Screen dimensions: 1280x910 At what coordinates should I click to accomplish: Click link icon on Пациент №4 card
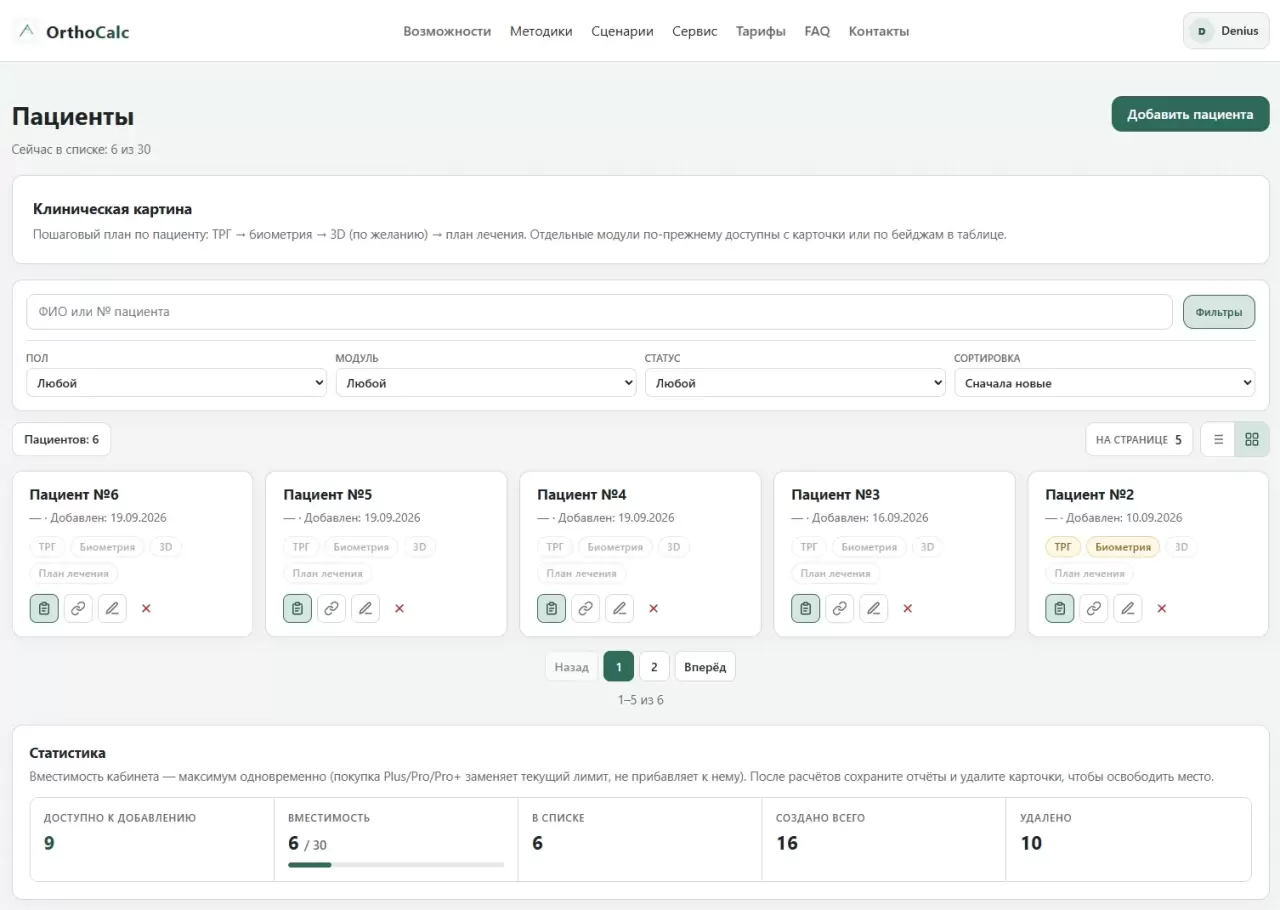click(586, 608)
